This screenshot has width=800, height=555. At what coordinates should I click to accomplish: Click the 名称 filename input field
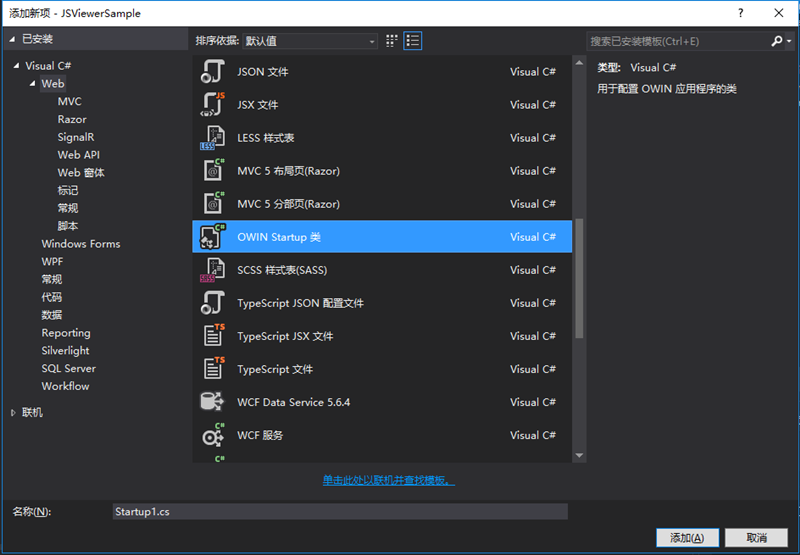[x=339, y=512]
